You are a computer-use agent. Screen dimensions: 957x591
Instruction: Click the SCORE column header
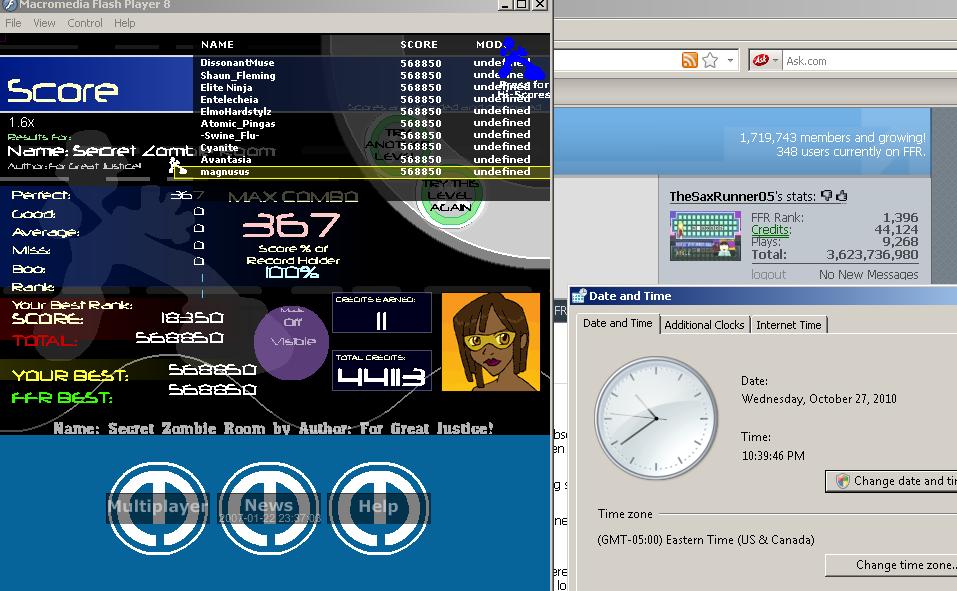(419, 45)
